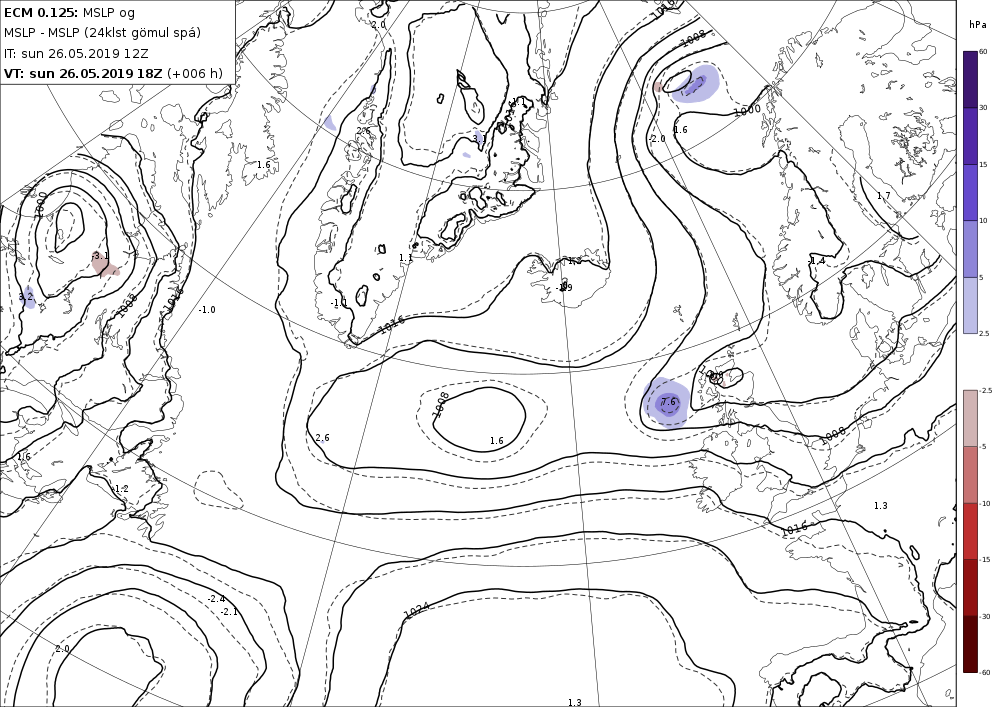Click the '3.2' value near the left map edge

[26, 296]
